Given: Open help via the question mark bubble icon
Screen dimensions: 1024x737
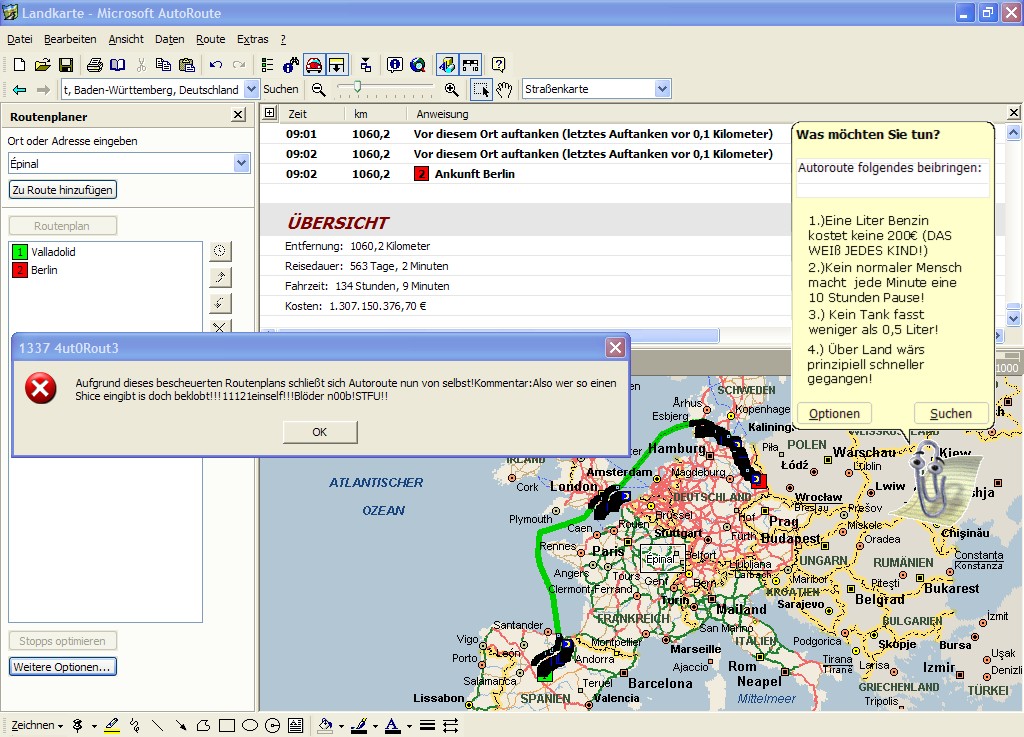Looking at the screenshot, I should click(x=499, y=65).
